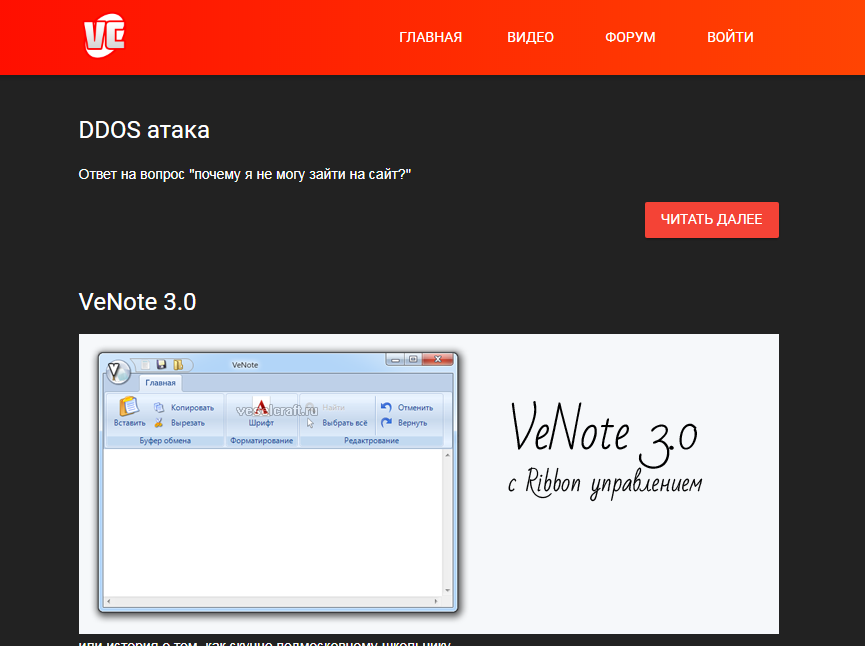Open the ГЛАВНАЯ navigation link
The height and width of the screenshot is (646, 865).
(x=430, y=37)
